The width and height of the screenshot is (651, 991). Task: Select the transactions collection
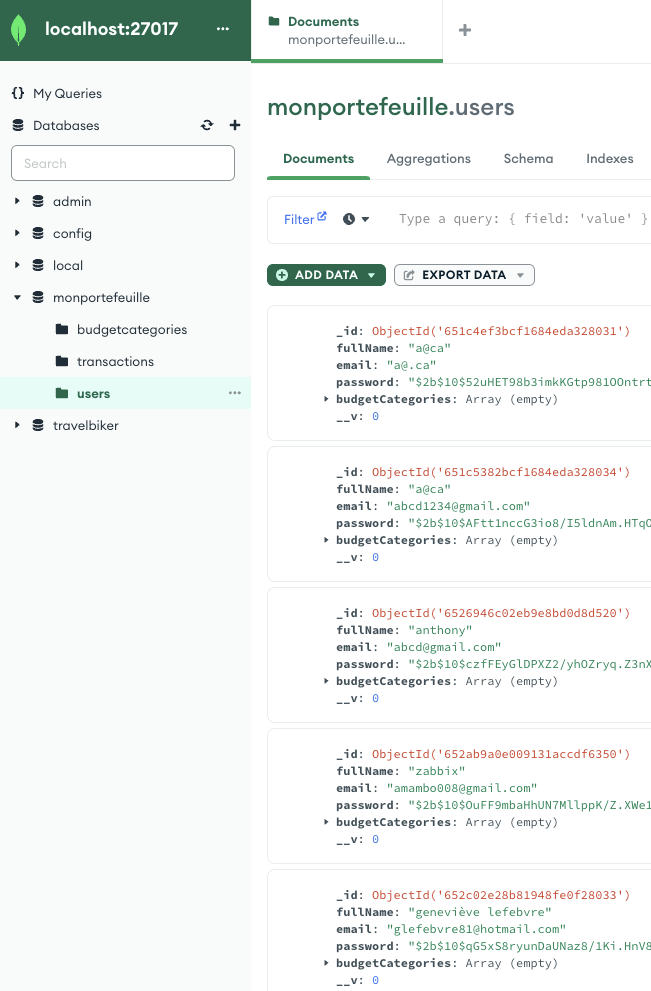[115, 361]
